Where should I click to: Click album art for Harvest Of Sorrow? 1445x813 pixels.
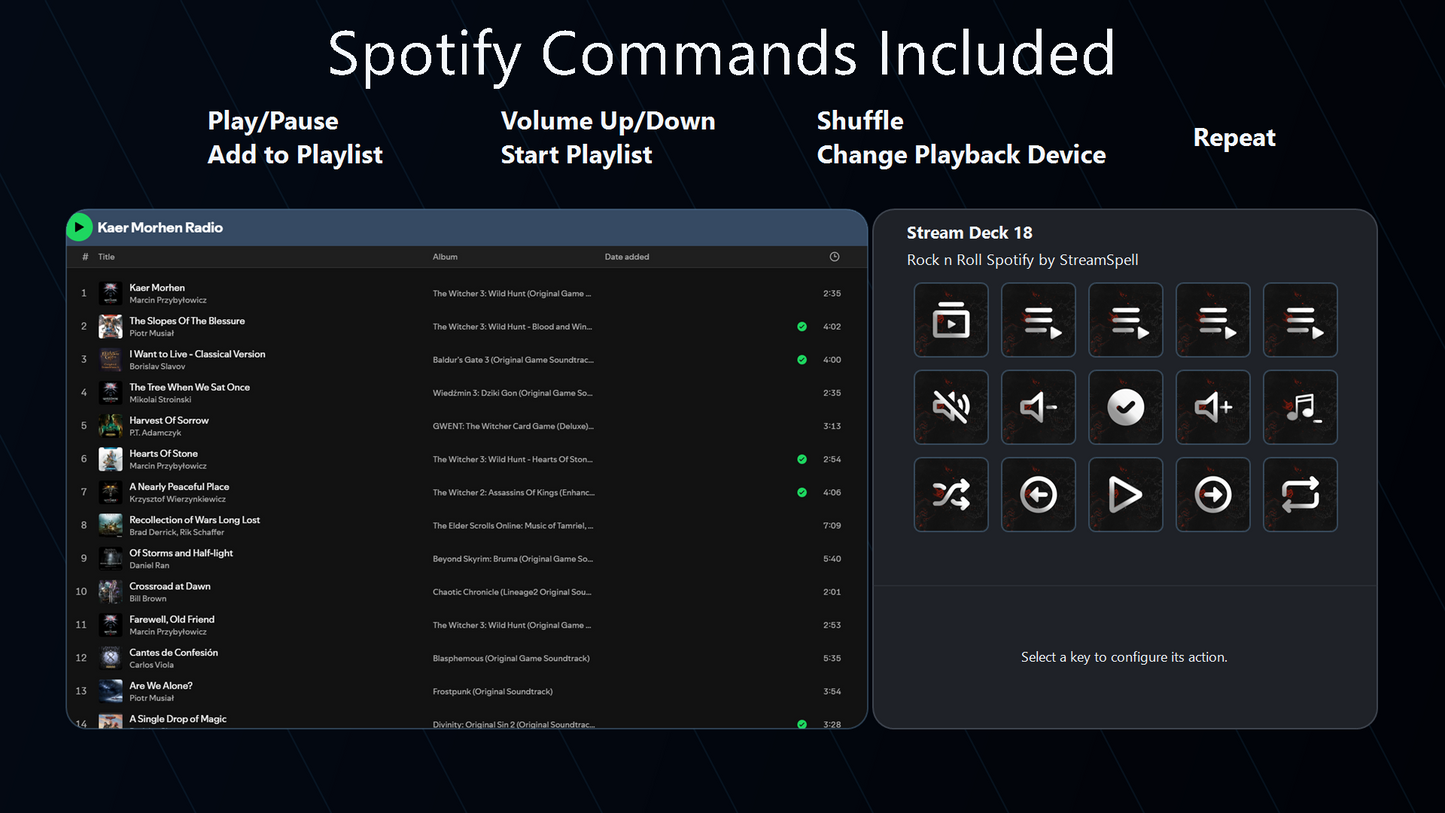click(111, 426)
